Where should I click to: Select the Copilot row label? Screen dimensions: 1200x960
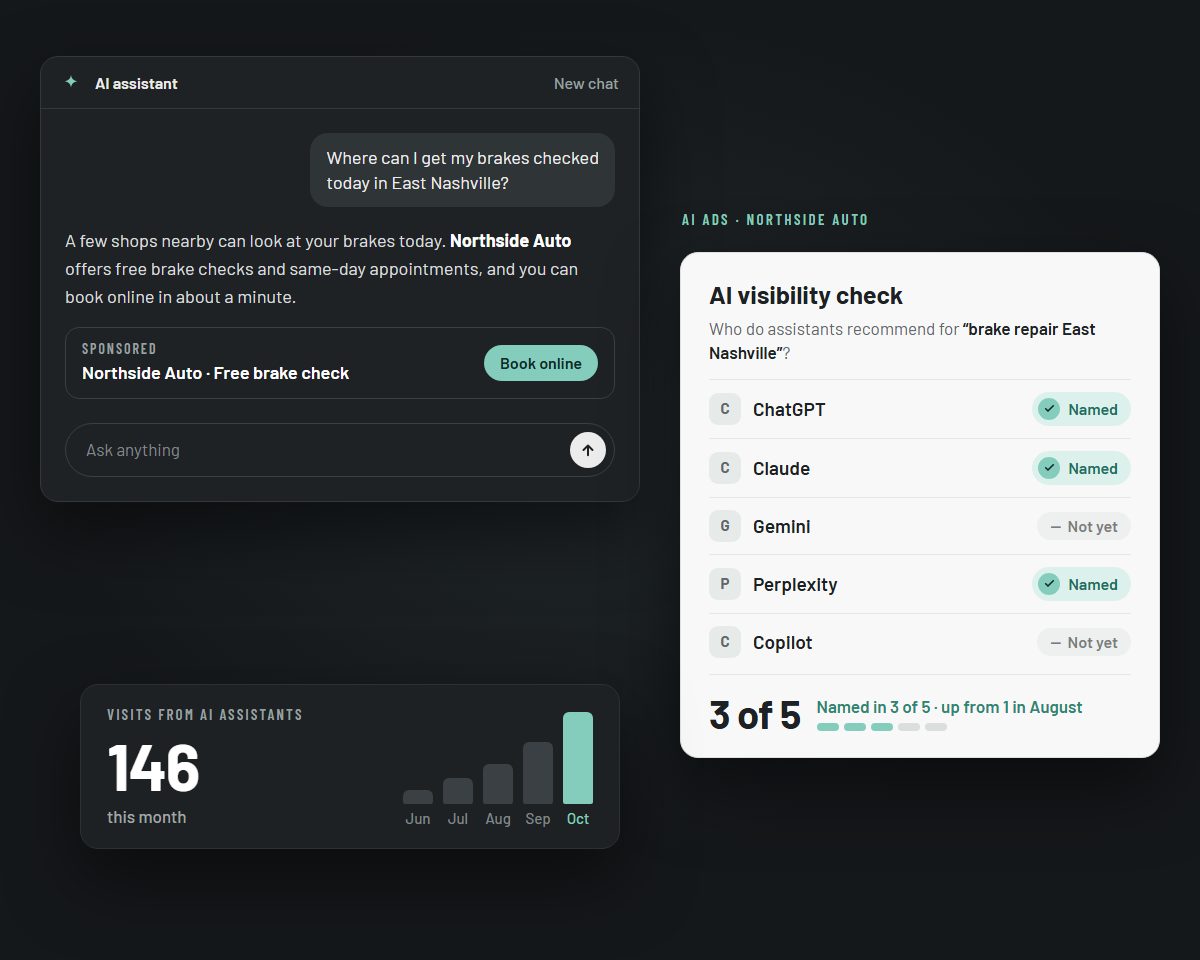pyautogui.click(x=783, y=642)
